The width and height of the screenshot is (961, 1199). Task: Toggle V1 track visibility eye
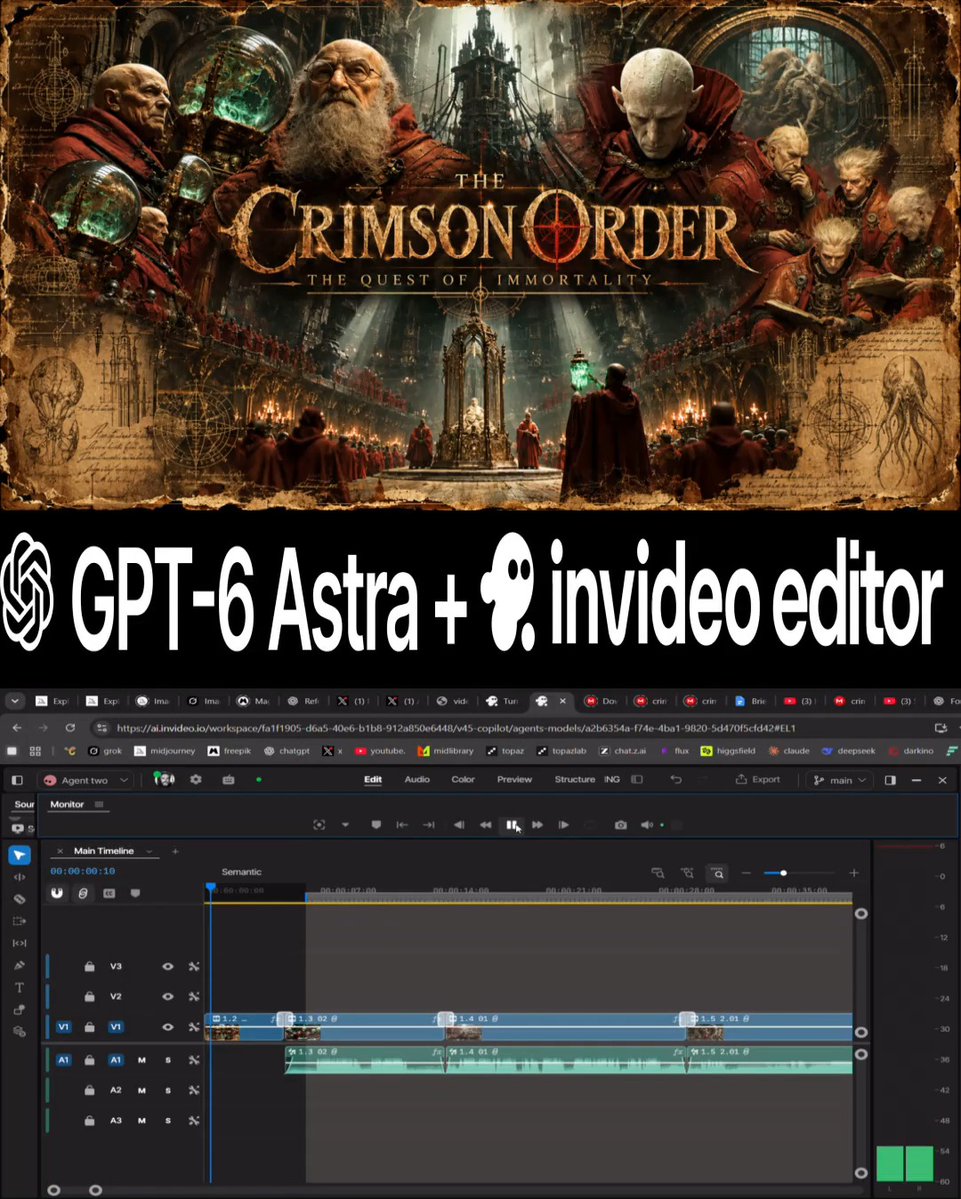click(167, 1027)
